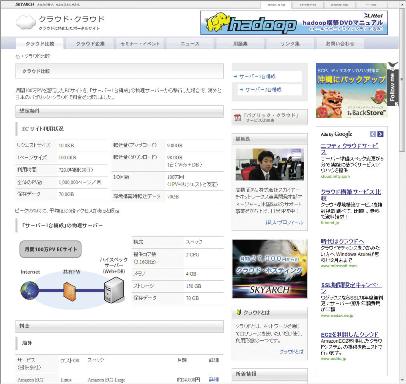Click the calendar icon beside パブリック・クラウド
Image resolution: width=406 pixels, height=384 pixels.
click(x=238, y=117)
